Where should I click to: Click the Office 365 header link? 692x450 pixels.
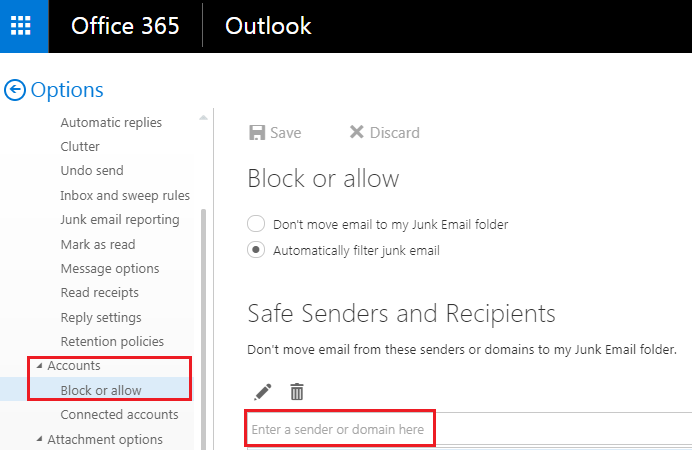[125, 26]
